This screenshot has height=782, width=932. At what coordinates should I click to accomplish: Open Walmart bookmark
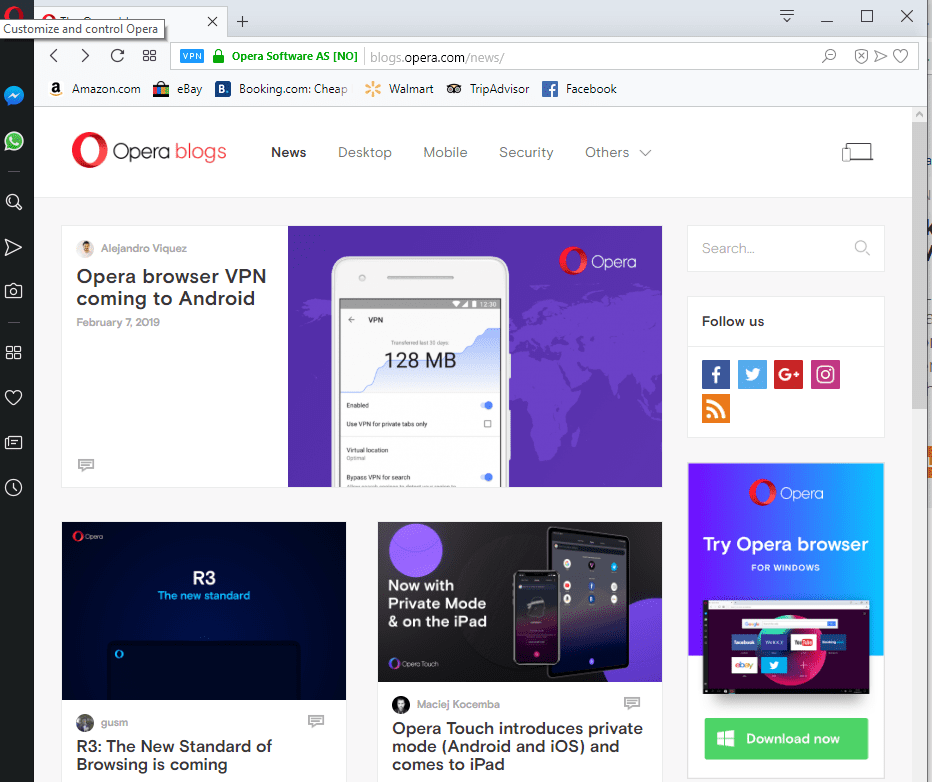[x=399, y=89]
